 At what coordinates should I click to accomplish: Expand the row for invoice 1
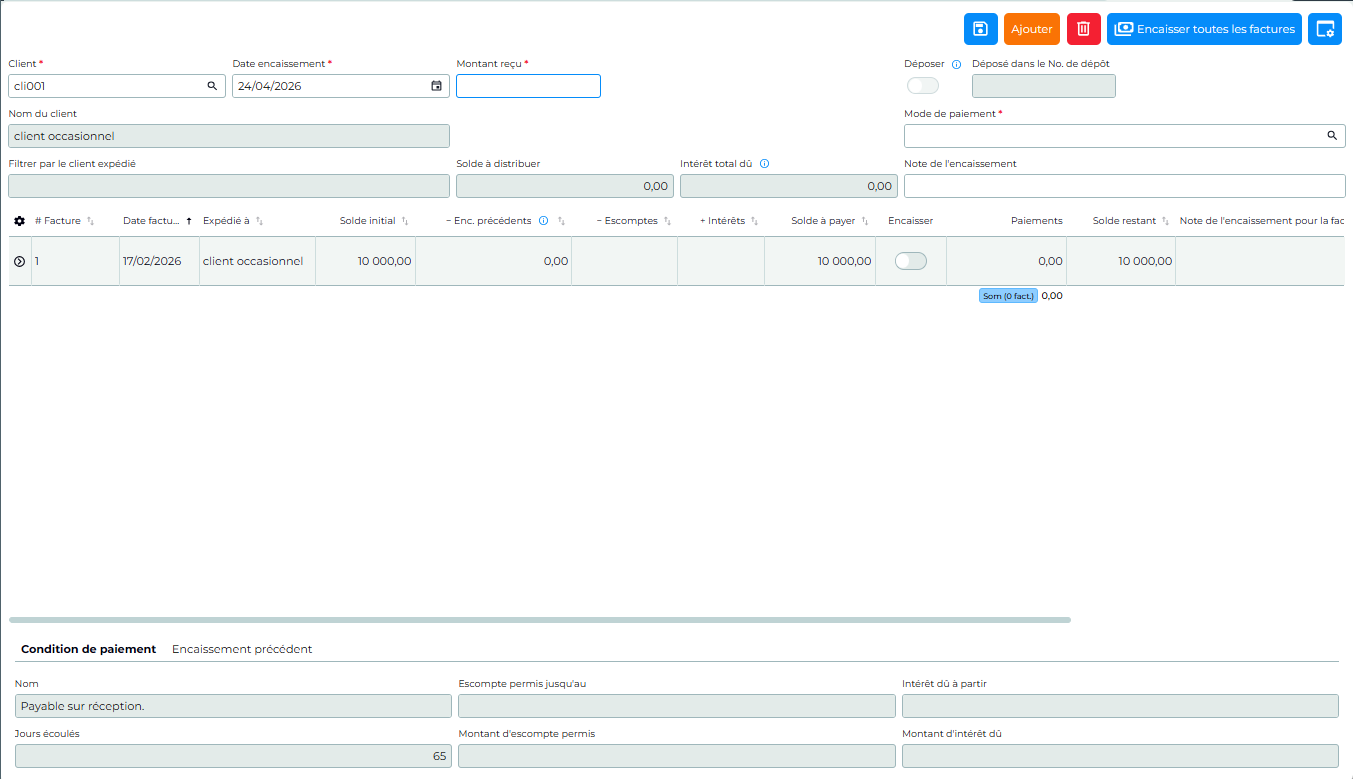pyautogui.click(x=19, y=261)
